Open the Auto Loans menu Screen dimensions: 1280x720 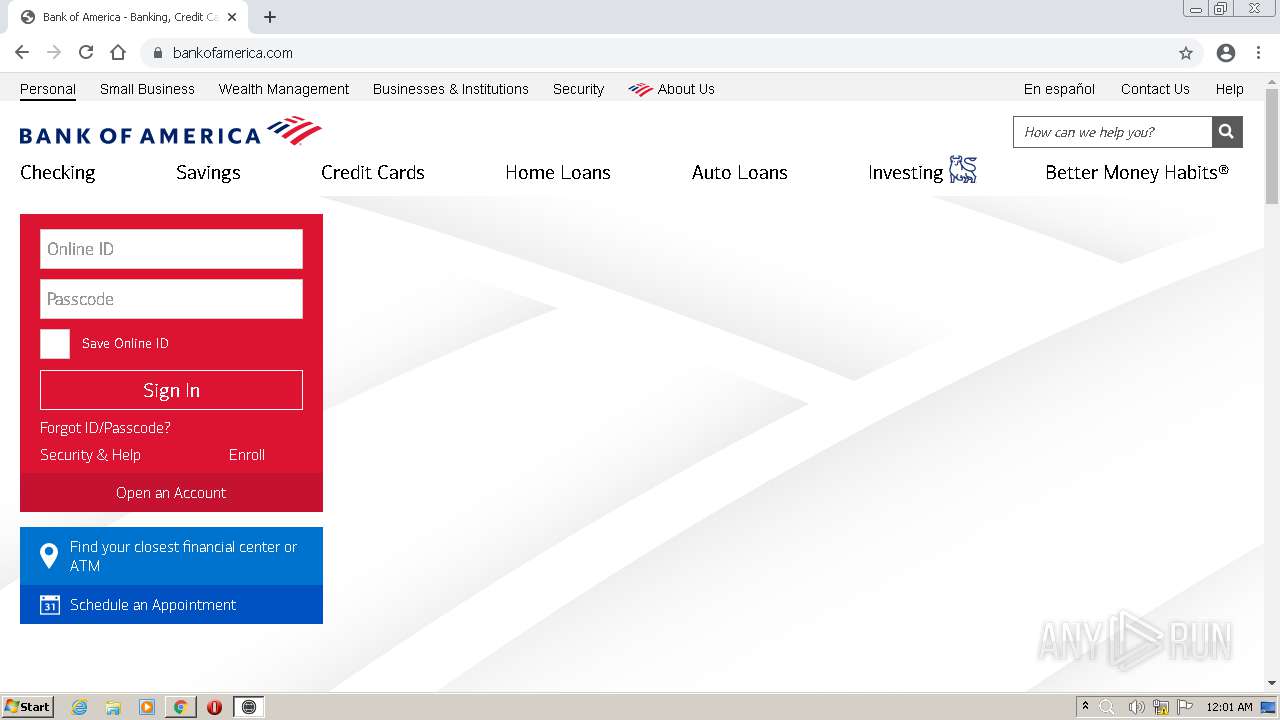coord(740,172)
